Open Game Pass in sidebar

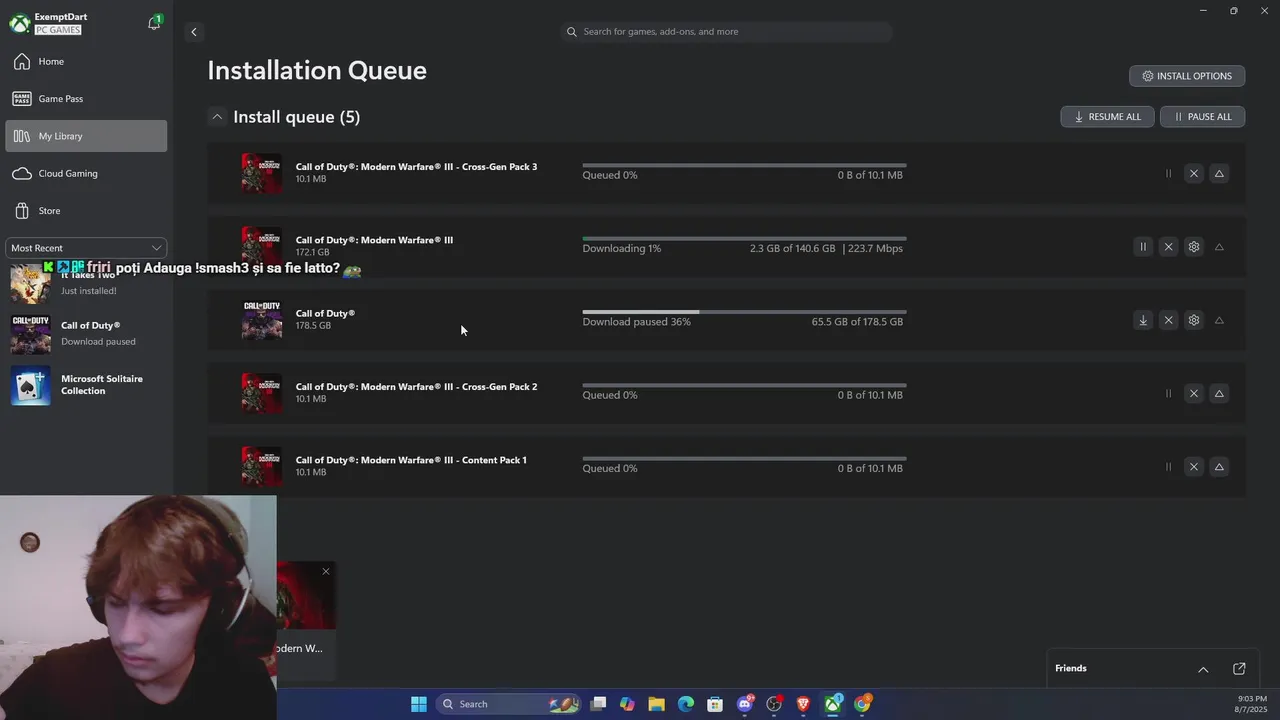click(x=86, y=99)
